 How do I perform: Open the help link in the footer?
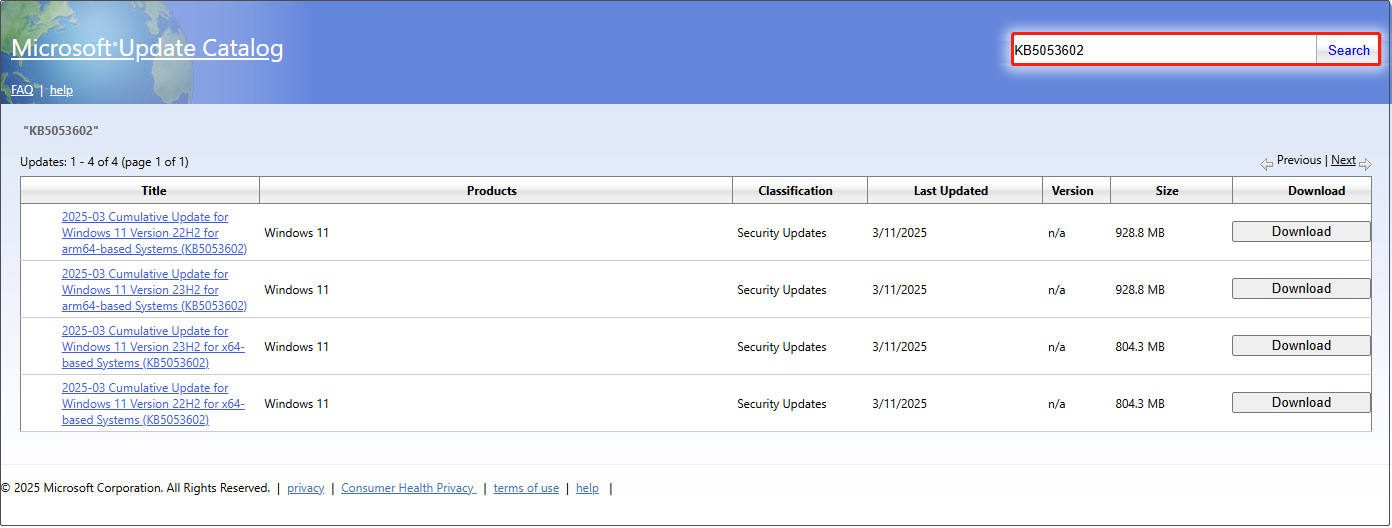tap(587, 488)
